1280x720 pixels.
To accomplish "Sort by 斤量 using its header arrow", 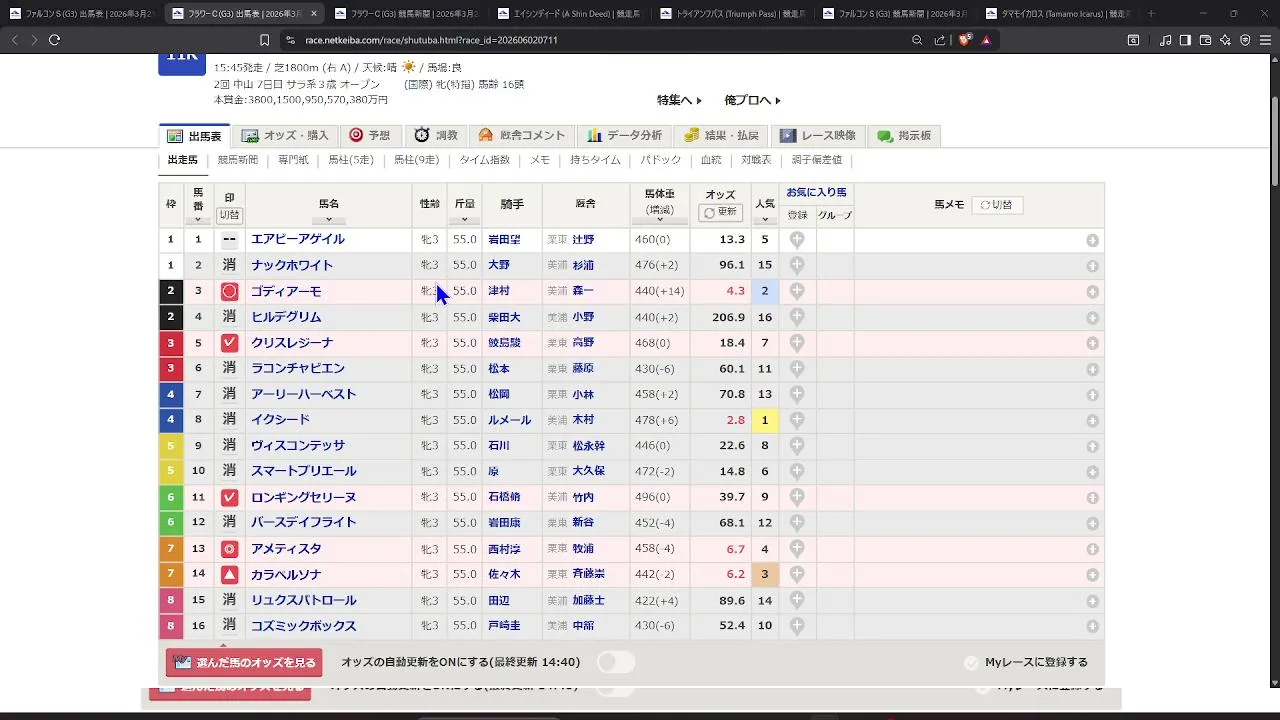I will (x=464, y=220).
